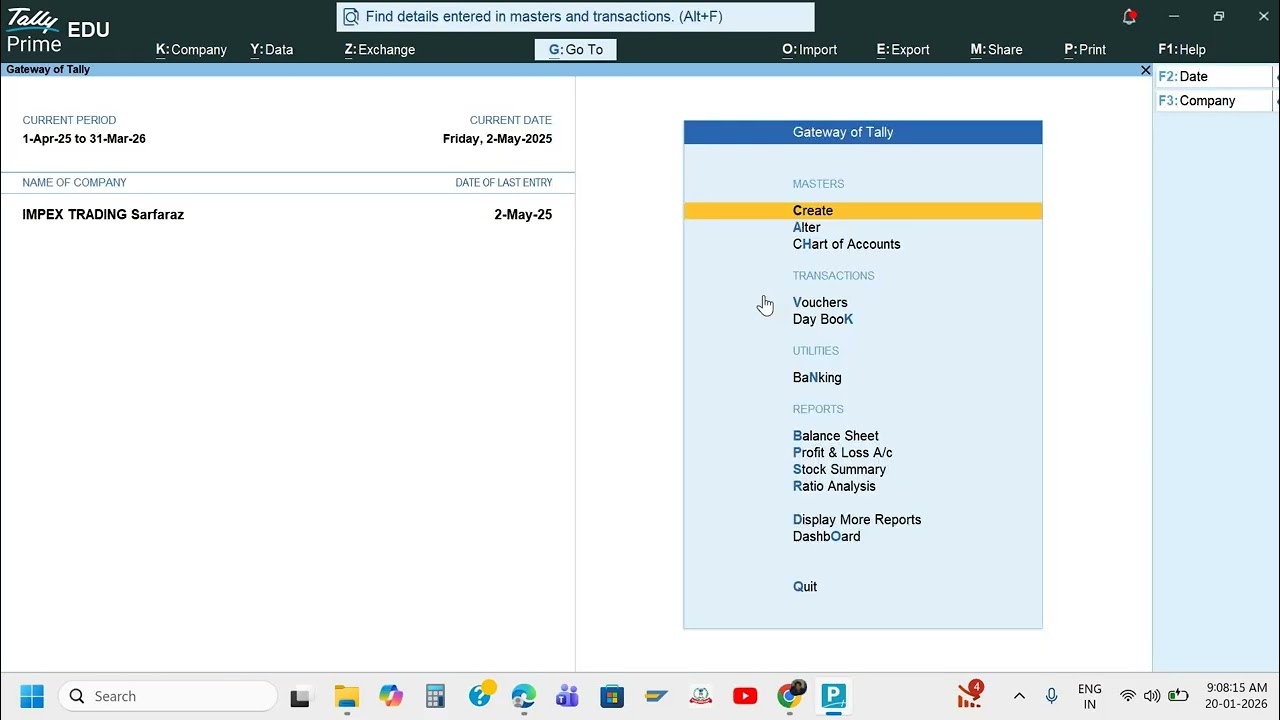
Task: Open the Y: Data menu
Action: 272,50
